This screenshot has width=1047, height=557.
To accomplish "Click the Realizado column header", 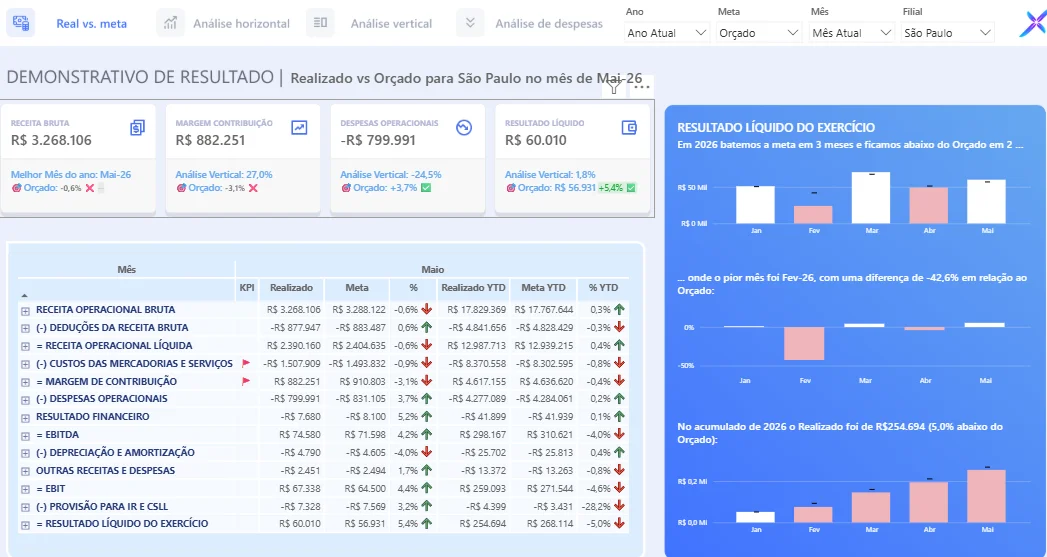I will pos(291,288).
